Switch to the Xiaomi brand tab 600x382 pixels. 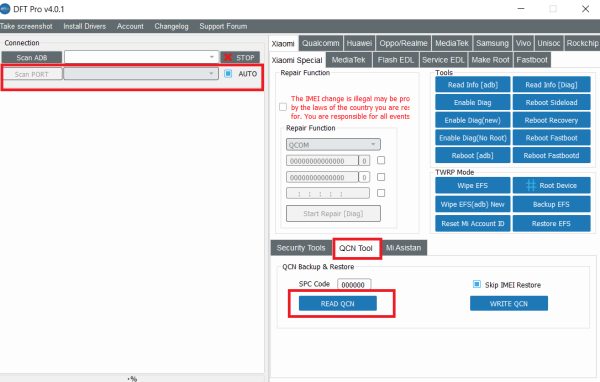(283, 44)
